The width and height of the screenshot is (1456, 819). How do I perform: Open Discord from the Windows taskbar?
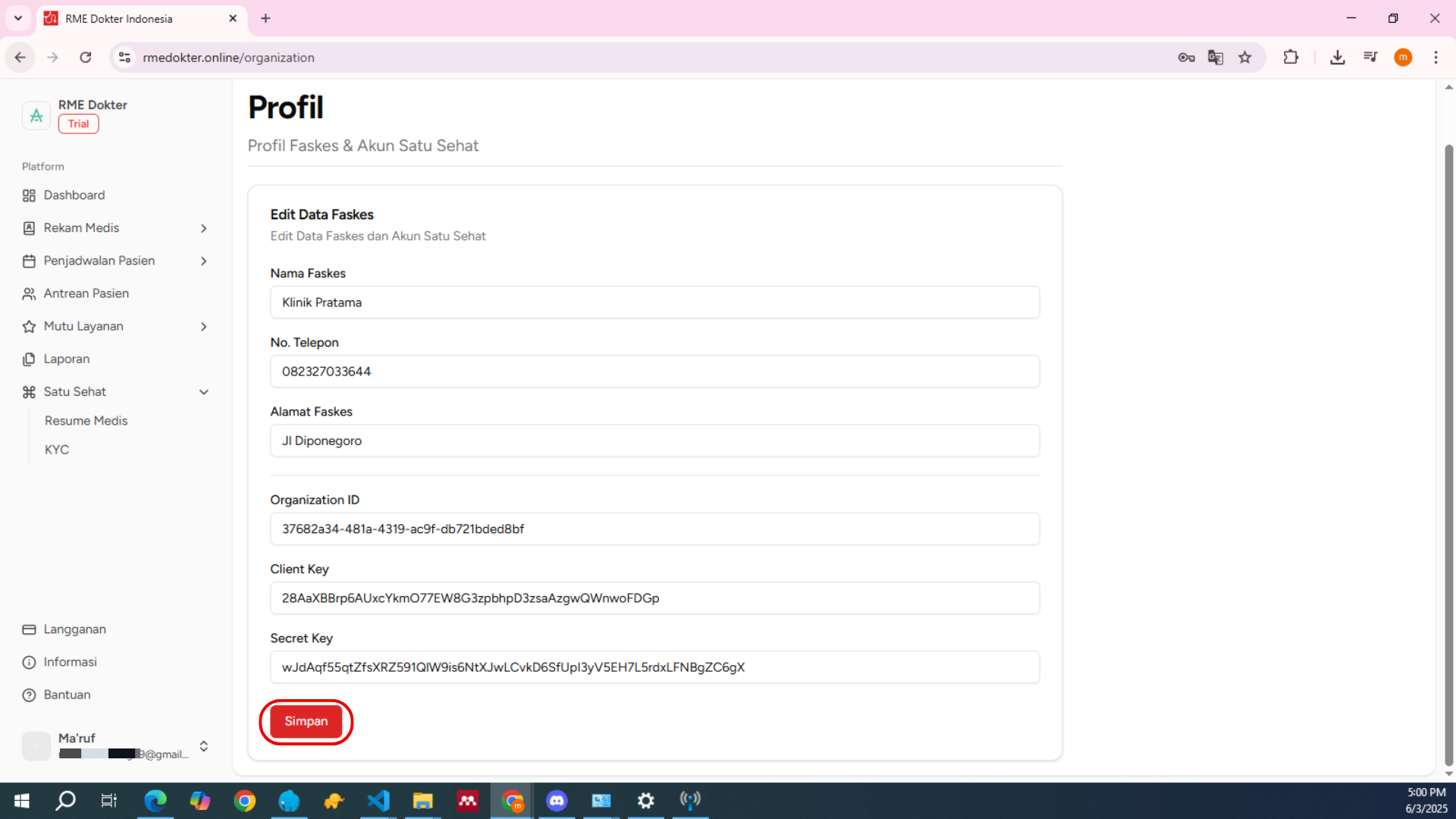coord(557,801)
